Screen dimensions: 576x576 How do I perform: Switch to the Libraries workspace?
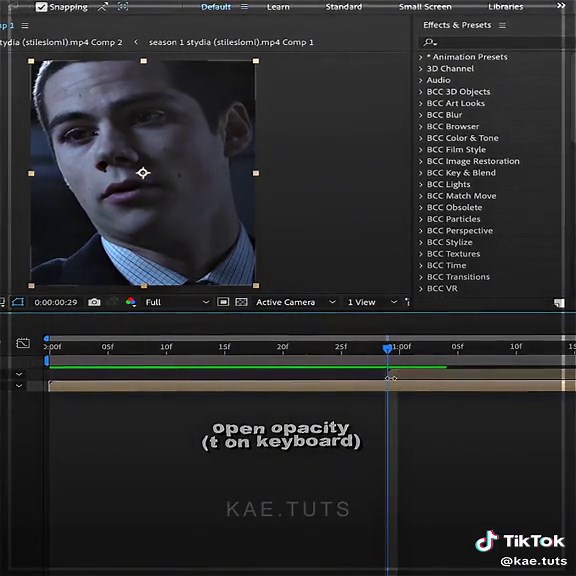pyautogui.click(x=505, y=7)
